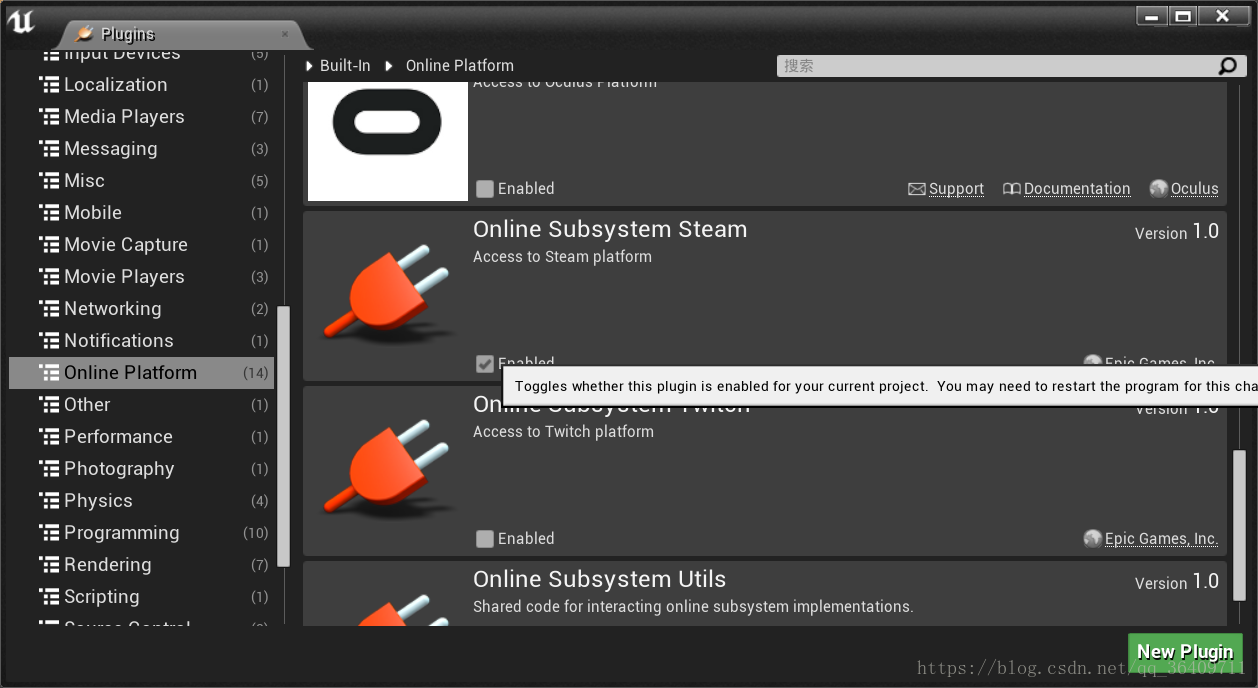Uncheck Online Subsystem Steam Enabled checkbox
This screenshot has width=1258, height=688.
pyautogui.click(x=485, y=364)
